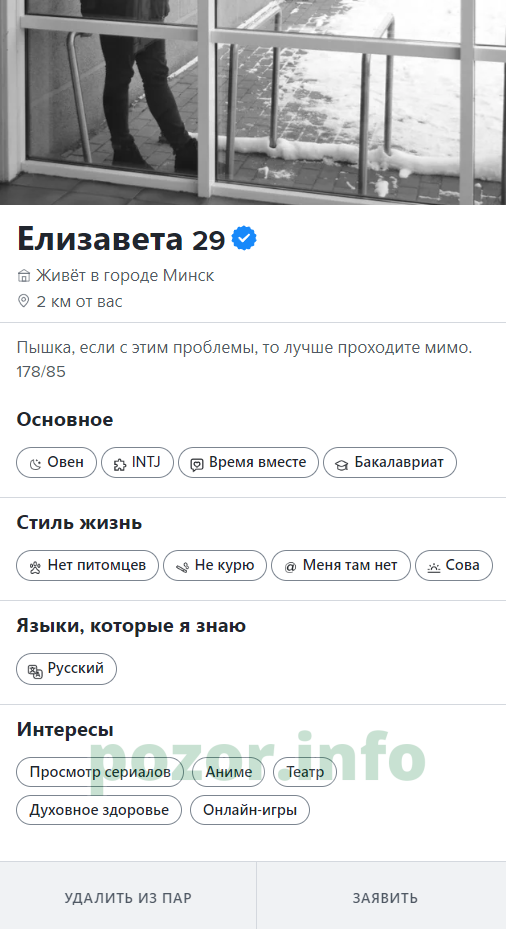Screen dimensions: 506x929
Task: Select the Театр interest tag
Action: 305,772
